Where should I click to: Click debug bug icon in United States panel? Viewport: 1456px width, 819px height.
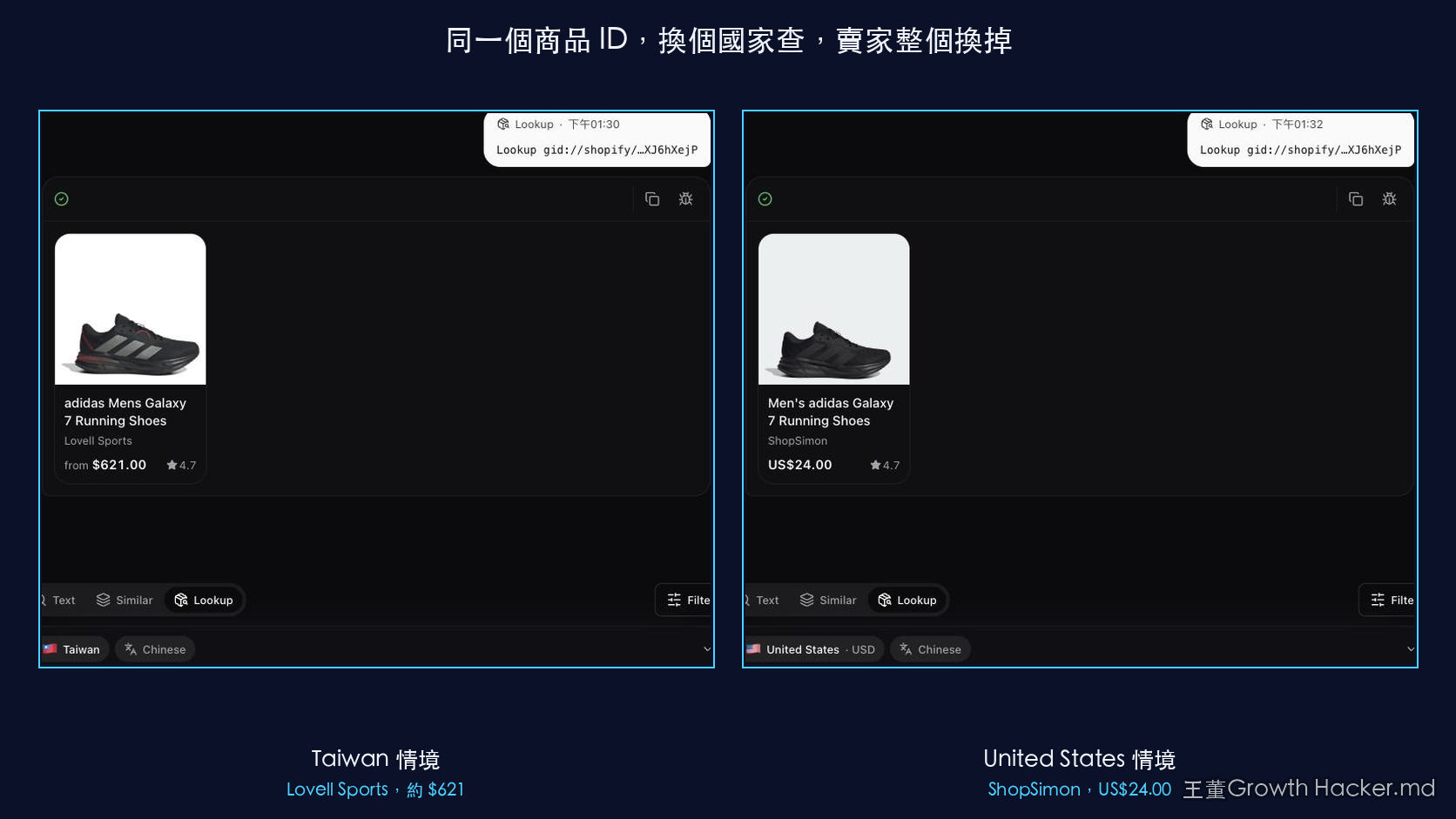point(1390,199)
